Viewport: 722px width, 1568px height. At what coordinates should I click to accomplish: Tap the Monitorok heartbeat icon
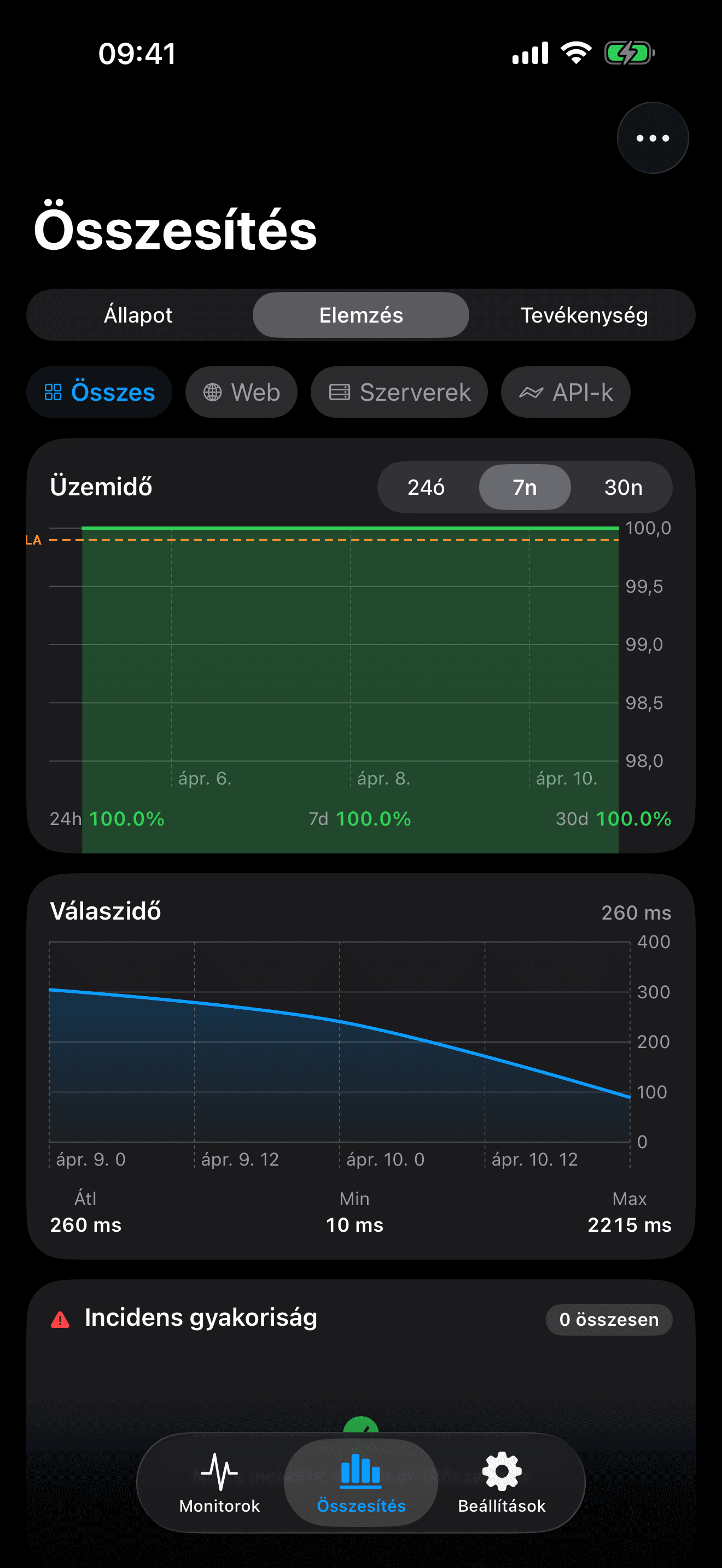[x=219, y=1471]
